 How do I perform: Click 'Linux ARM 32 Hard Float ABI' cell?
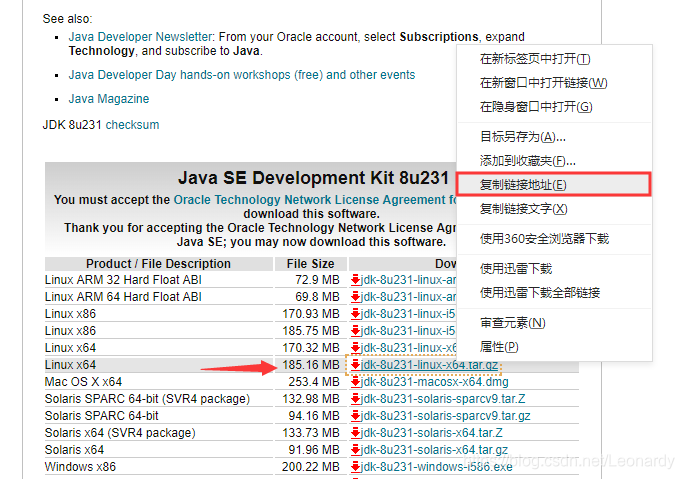pos(123,280)
